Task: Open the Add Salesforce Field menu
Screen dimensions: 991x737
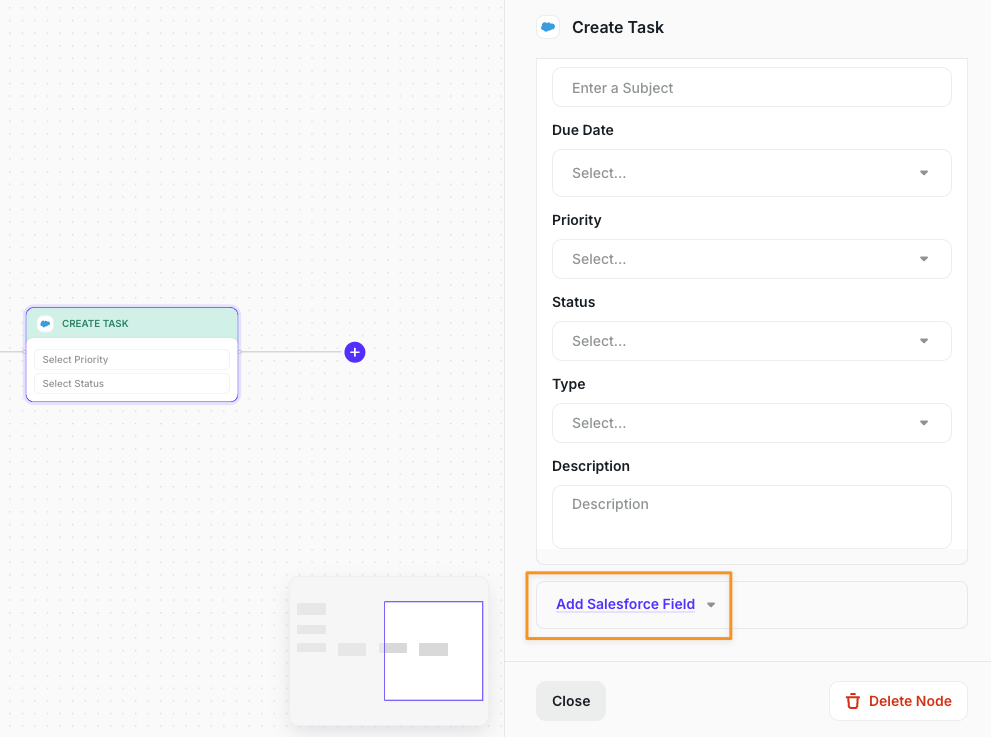Action: click(625, 604)
